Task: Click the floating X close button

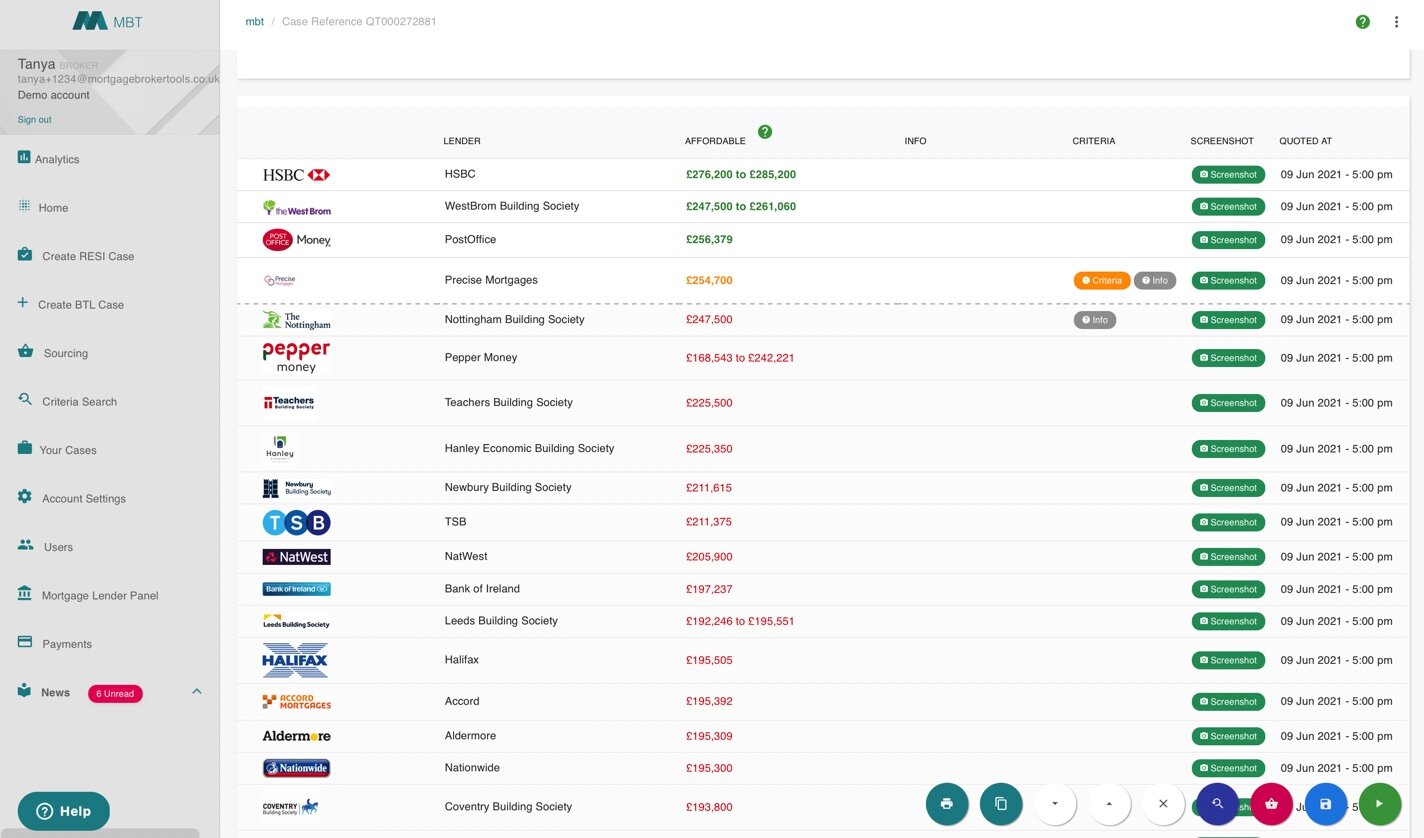Action: [1163, 803]
